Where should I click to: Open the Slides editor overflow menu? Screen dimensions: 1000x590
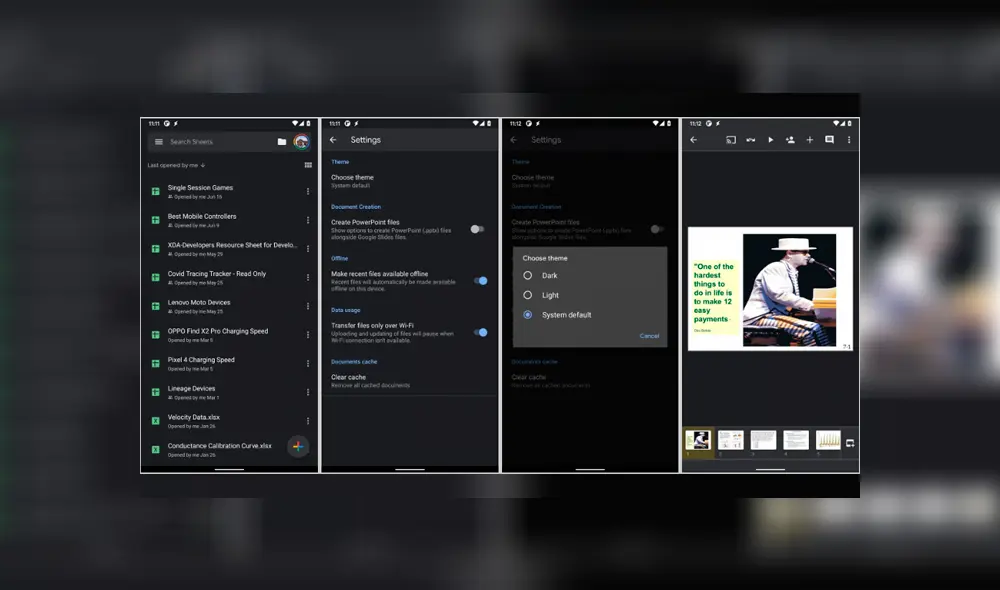click(849, 140)
